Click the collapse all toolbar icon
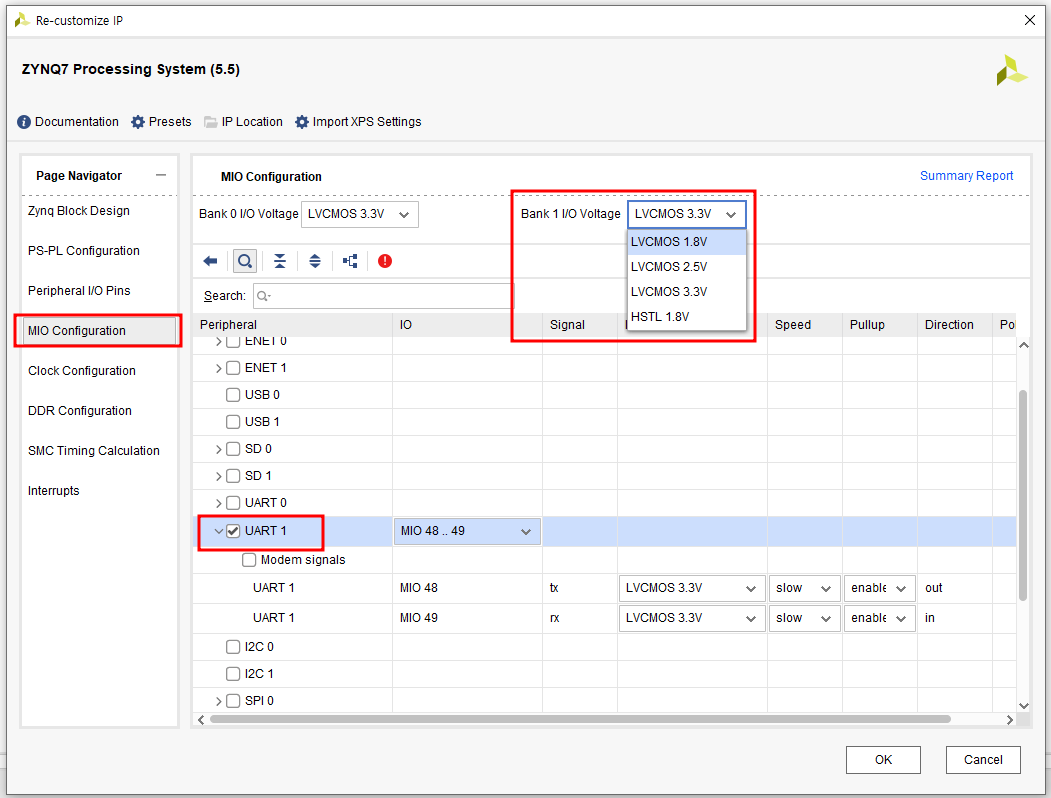The image size is (1051, 798). point(280,261)
